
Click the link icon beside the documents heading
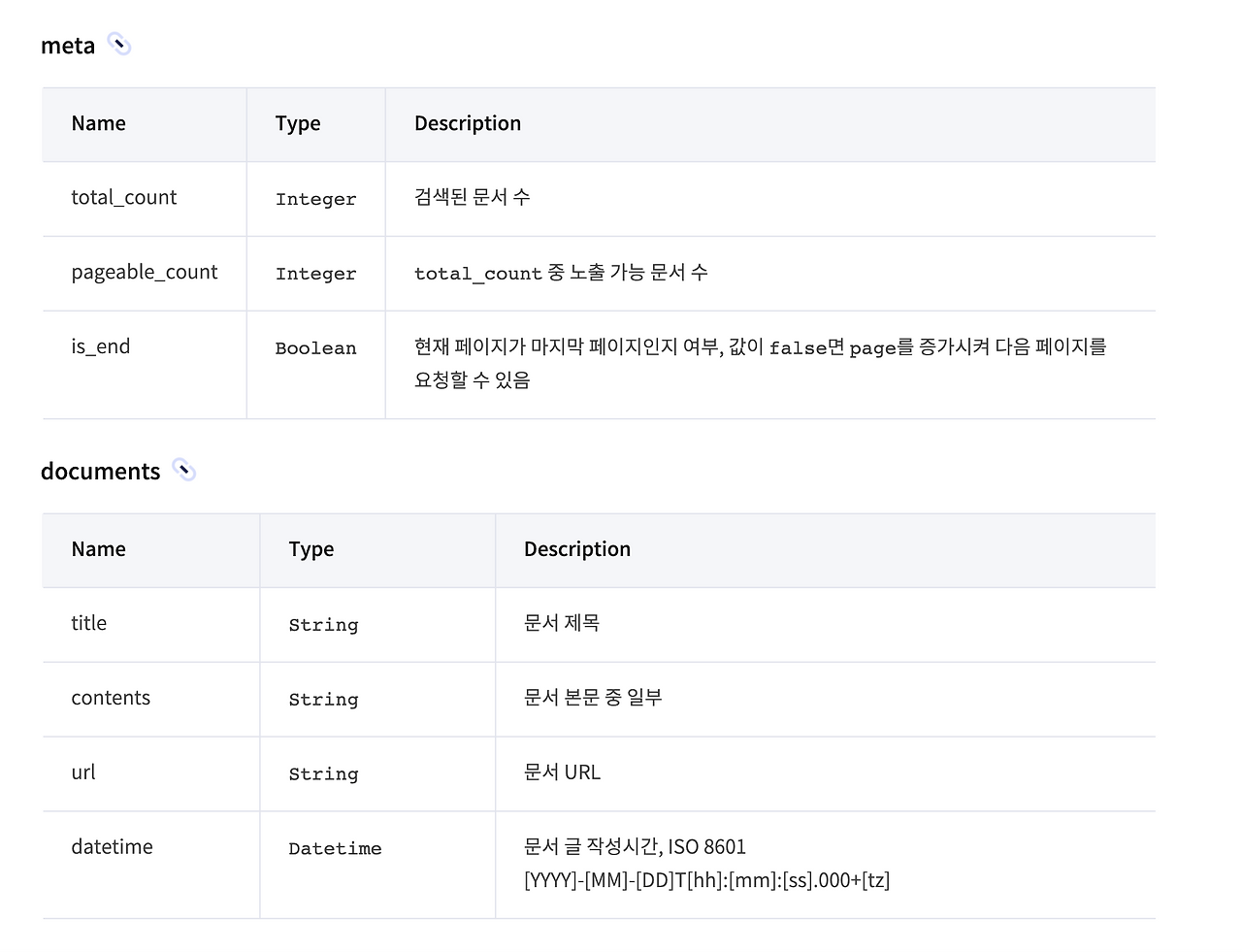click(x=184, y=471)
